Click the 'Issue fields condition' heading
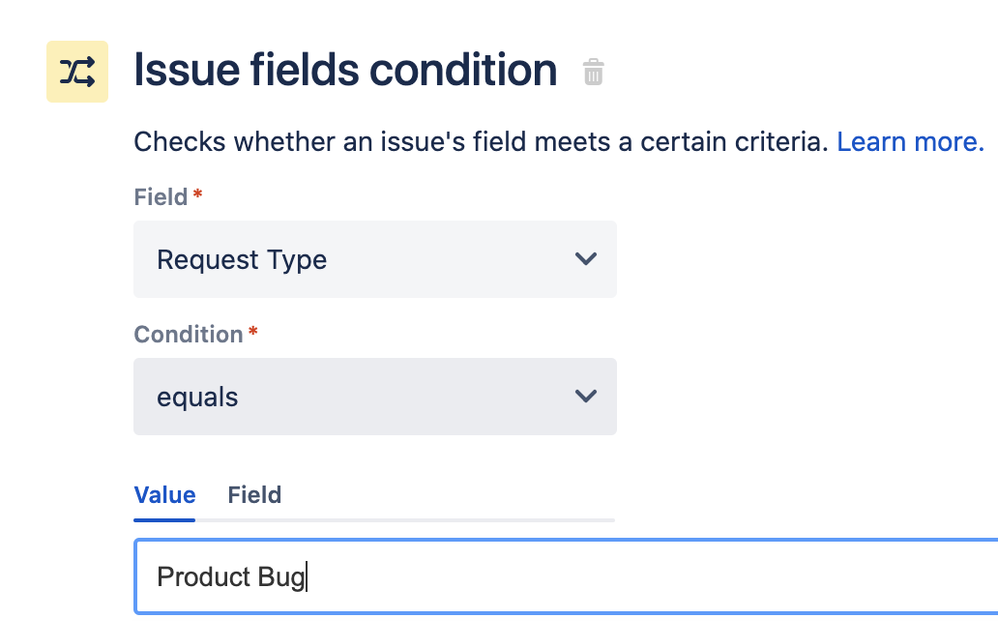998x621 pixels. [x=345, y=71]
